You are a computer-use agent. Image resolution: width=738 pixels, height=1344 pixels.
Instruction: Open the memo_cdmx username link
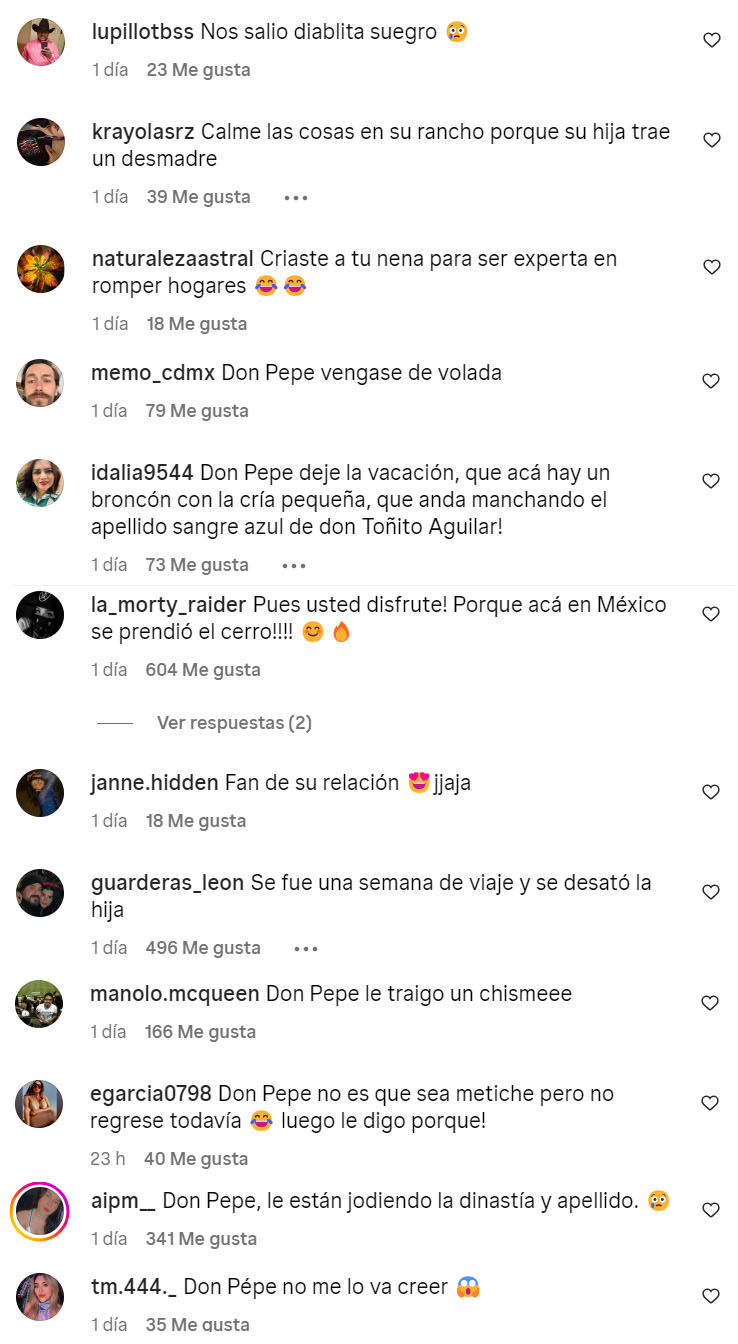coord(153,373)
